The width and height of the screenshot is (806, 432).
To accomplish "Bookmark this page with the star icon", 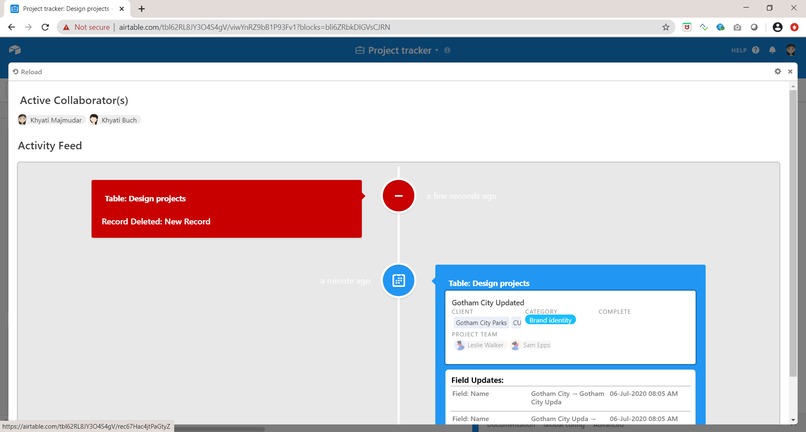I will point(666,27).
